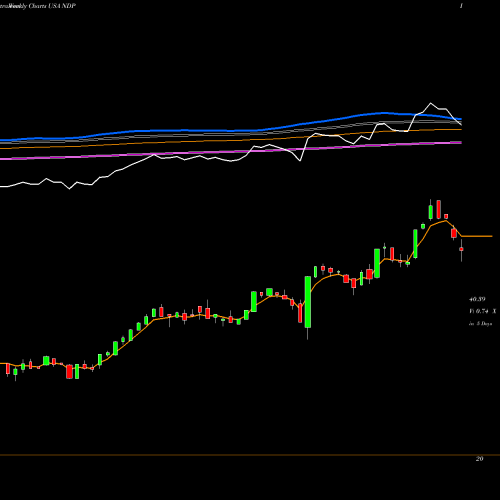Viewport: 500px width, 500px height.
Task: Select the white indicator line peak
Action: point(431,103)
